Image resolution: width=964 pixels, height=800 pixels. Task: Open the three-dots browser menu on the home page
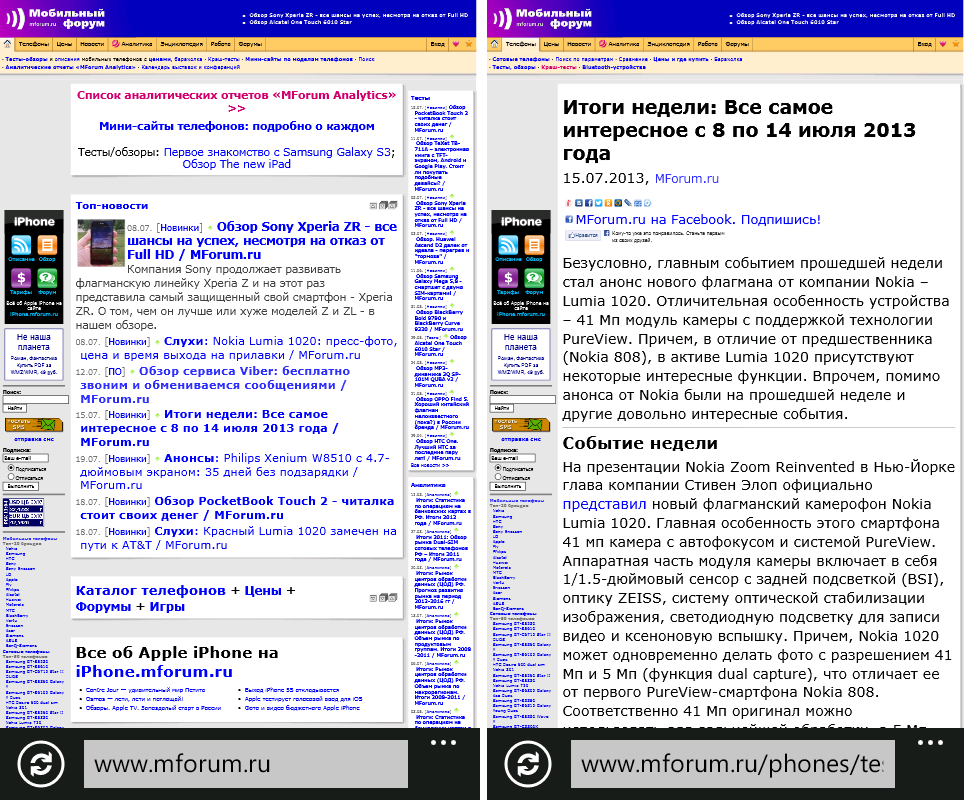tap(443, 743)
